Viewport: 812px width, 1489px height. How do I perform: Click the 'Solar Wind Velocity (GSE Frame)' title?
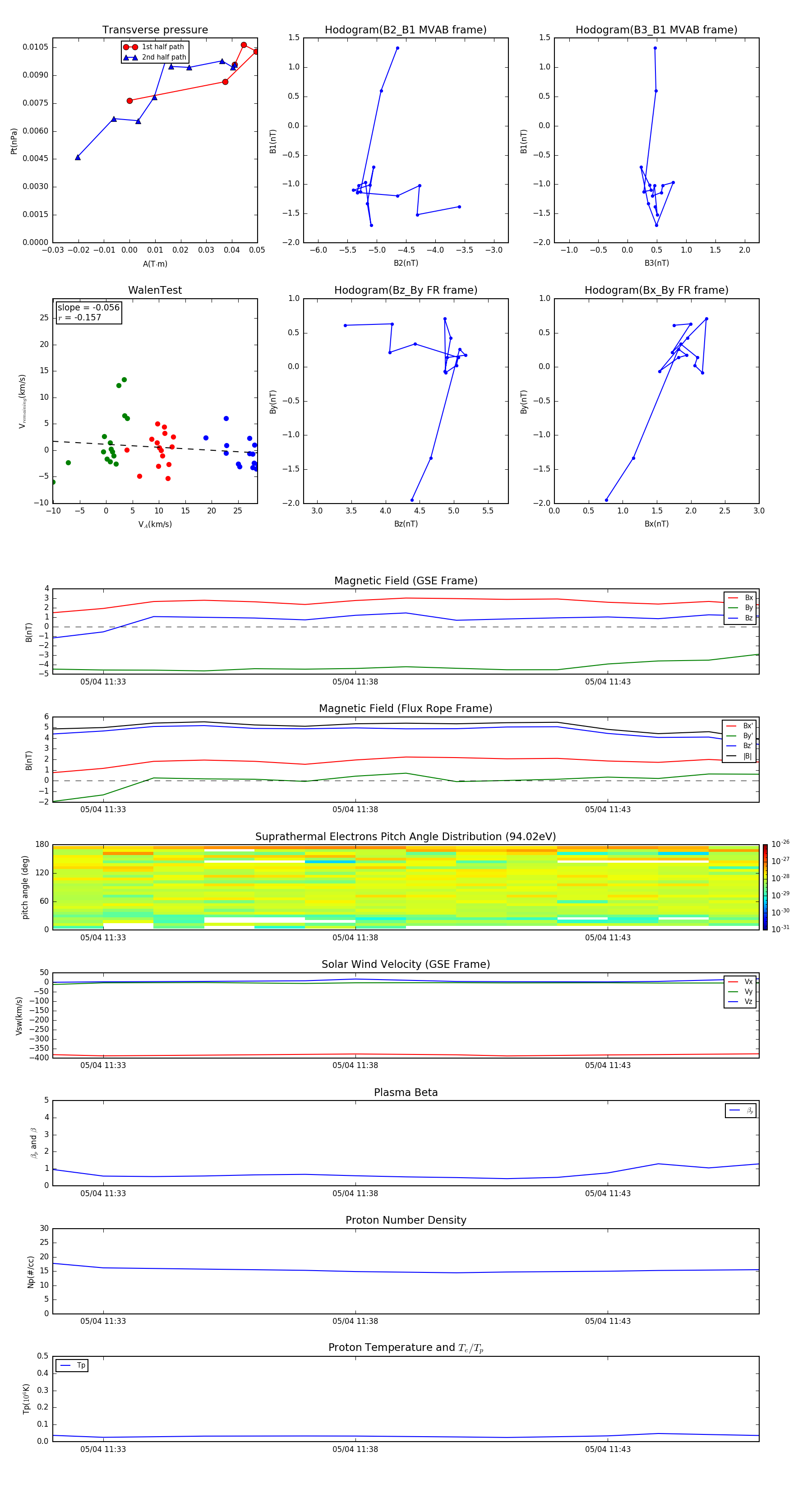406,965
